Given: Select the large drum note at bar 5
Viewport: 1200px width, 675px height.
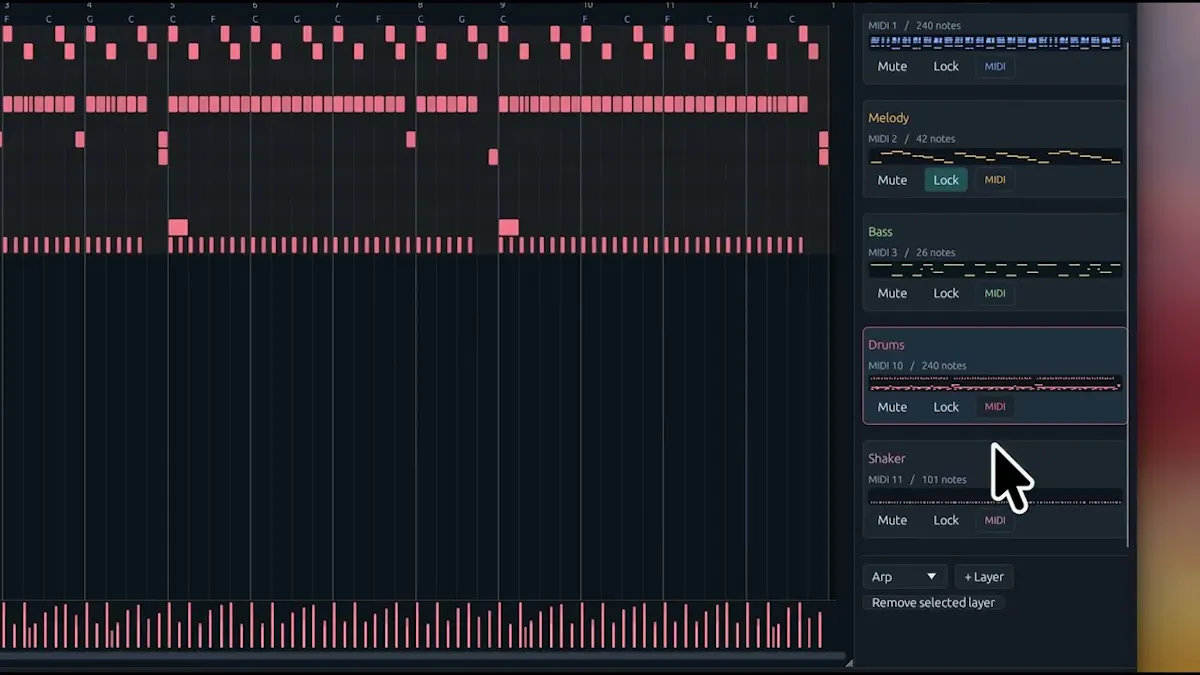Looking at the screenshot, I should click(x=178, y=228).
